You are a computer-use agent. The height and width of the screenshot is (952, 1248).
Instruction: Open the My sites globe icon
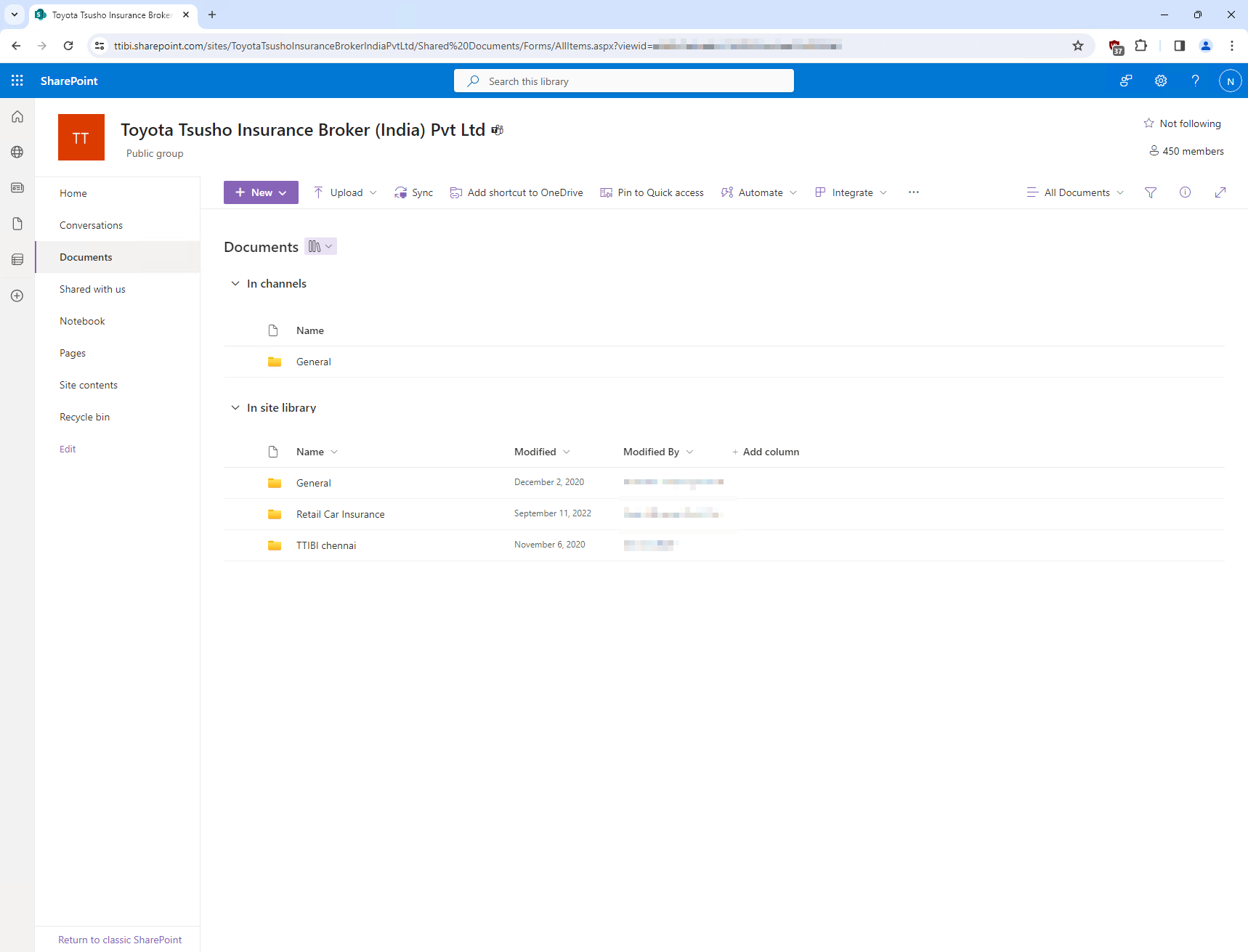pos(17,152)
